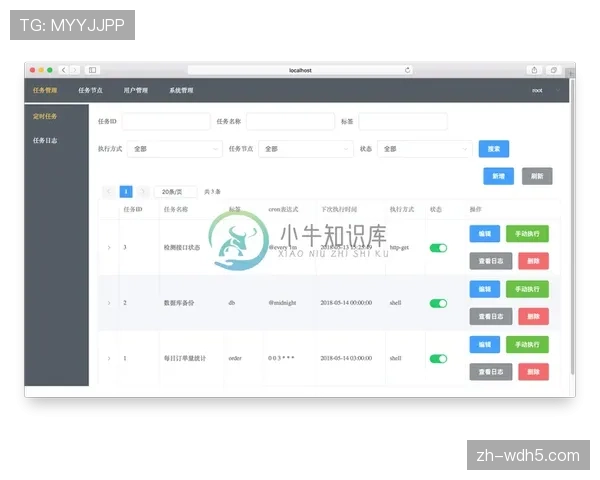Toggle status switch for 每日订单量统计

pos(438,359)
